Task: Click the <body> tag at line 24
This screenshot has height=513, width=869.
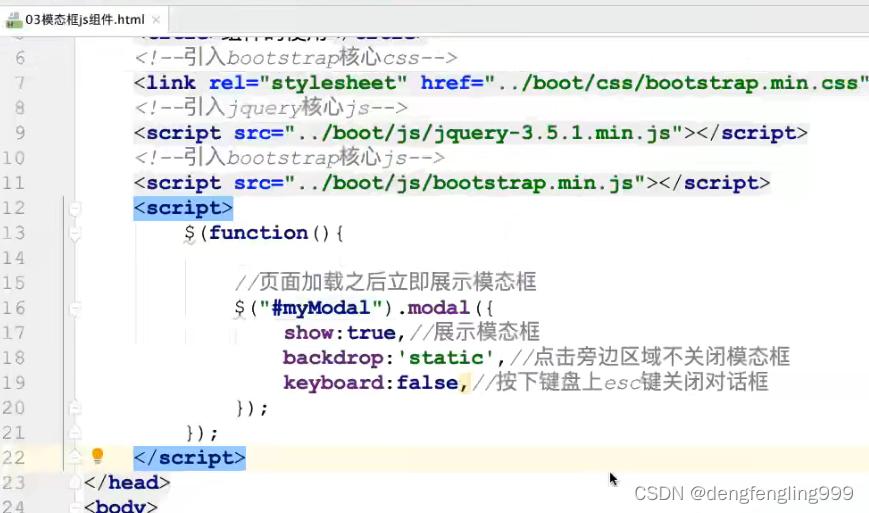Action: pyautogui.click(x=121, y=506)
